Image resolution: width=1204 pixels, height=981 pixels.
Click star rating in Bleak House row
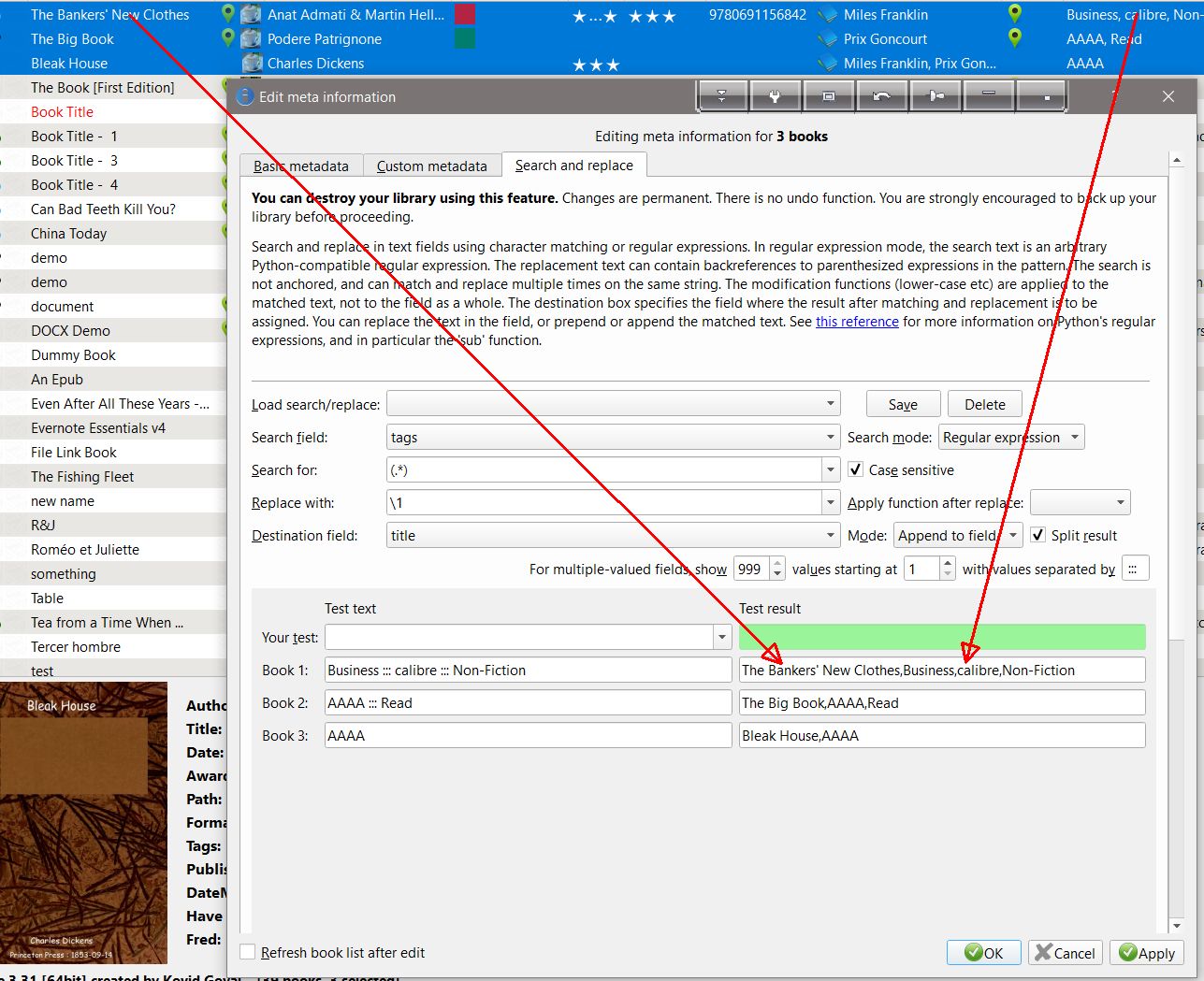pos(596,65)
